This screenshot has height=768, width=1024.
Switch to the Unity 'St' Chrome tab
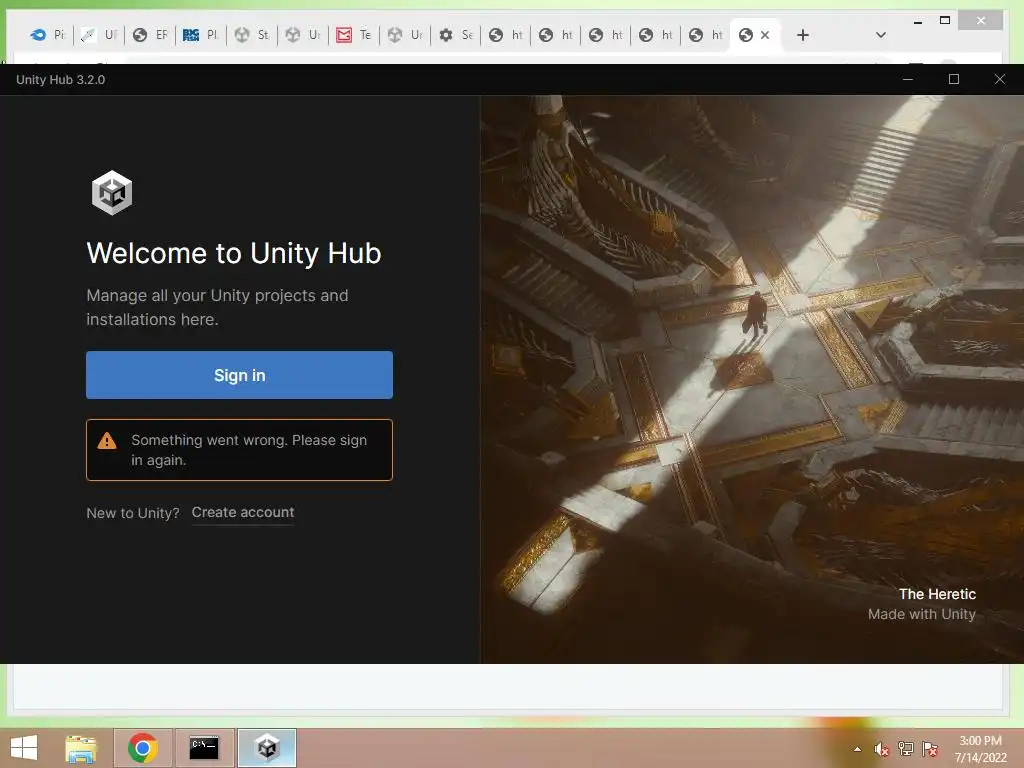[251, 35]
